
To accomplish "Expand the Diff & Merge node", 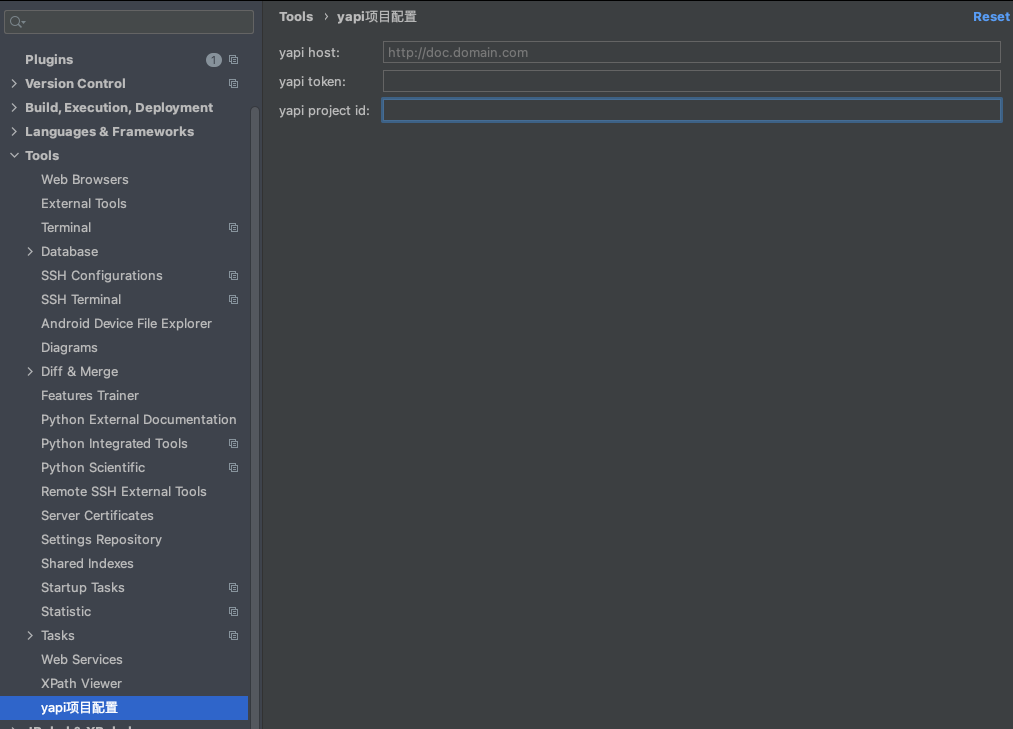I will pyautogui.click(x=30, y=372).
